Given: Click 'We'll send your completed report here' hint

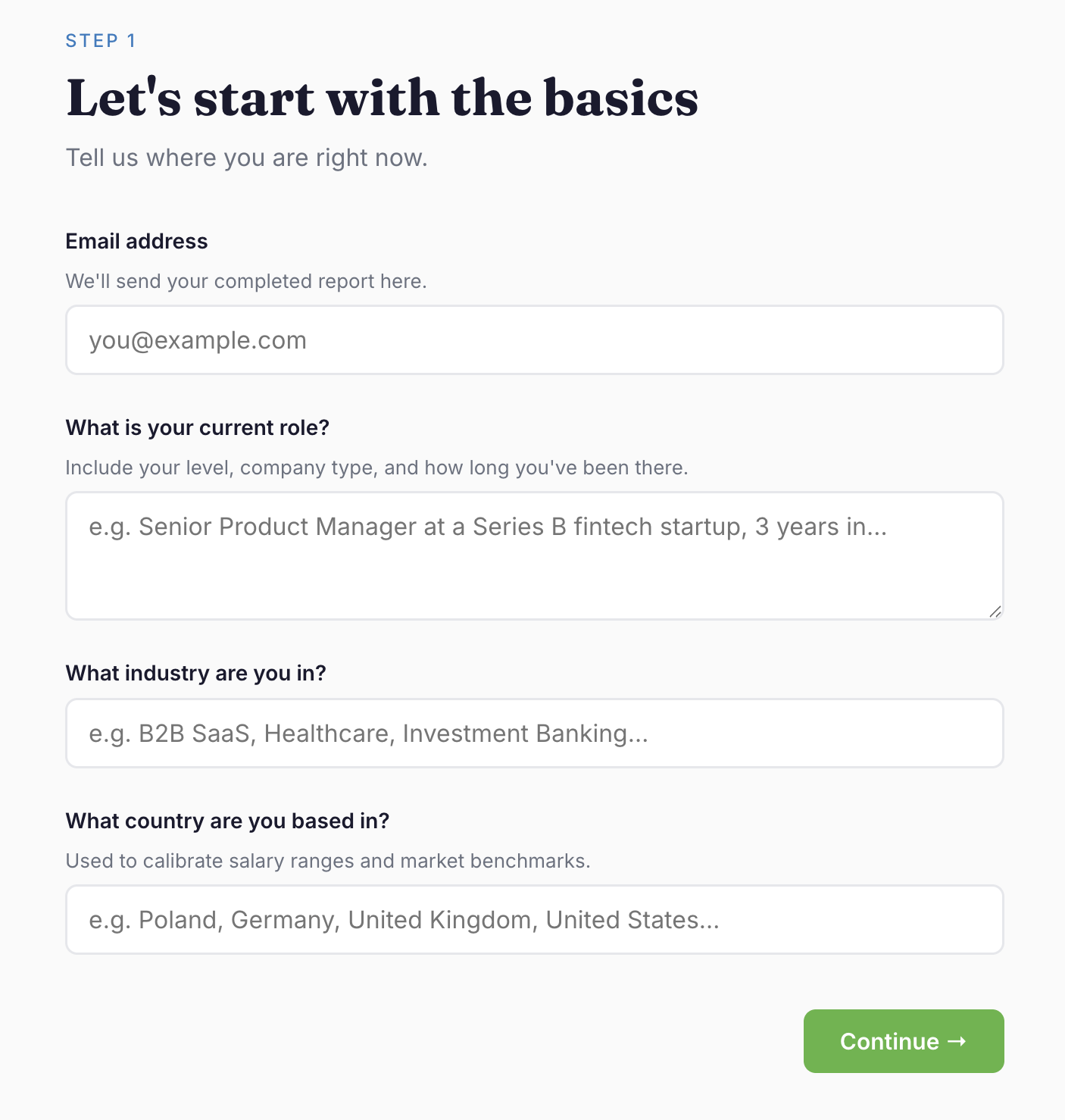Looking at the screenshot, I should (246, 281).
